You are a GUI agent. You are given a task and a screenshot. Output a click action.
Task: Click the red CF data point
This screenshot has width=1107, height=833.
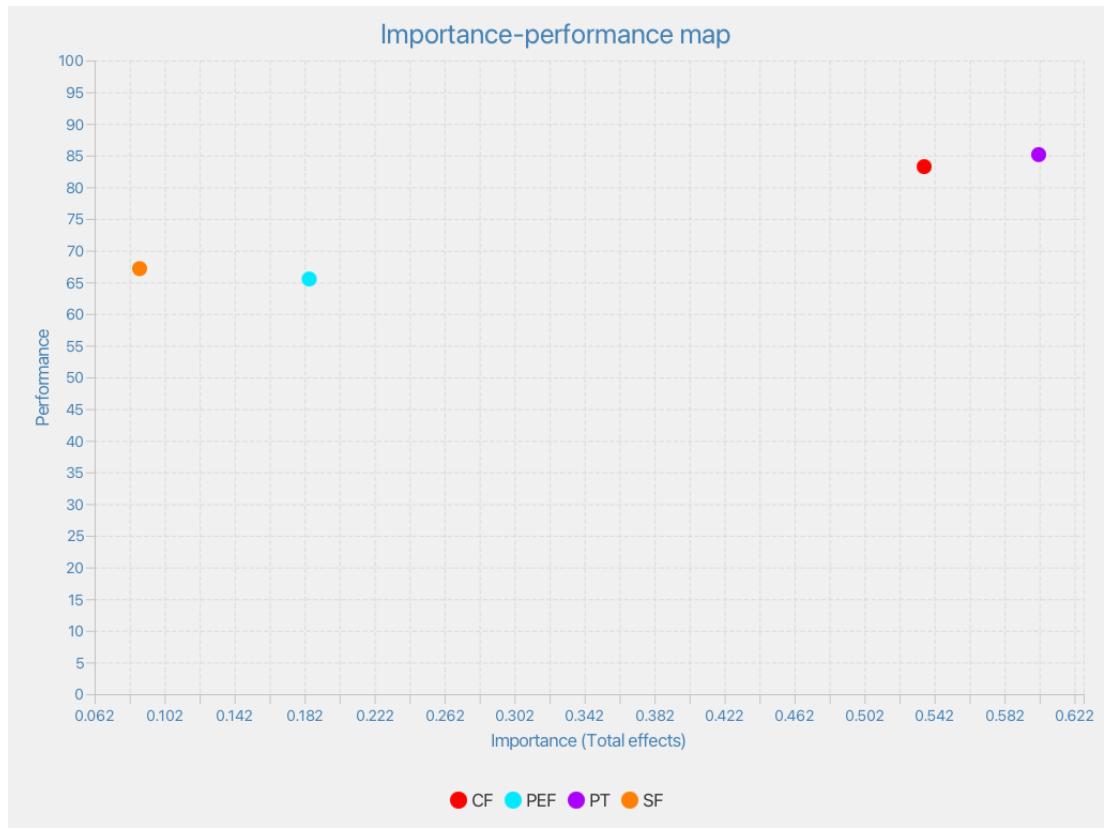[924, 166]
